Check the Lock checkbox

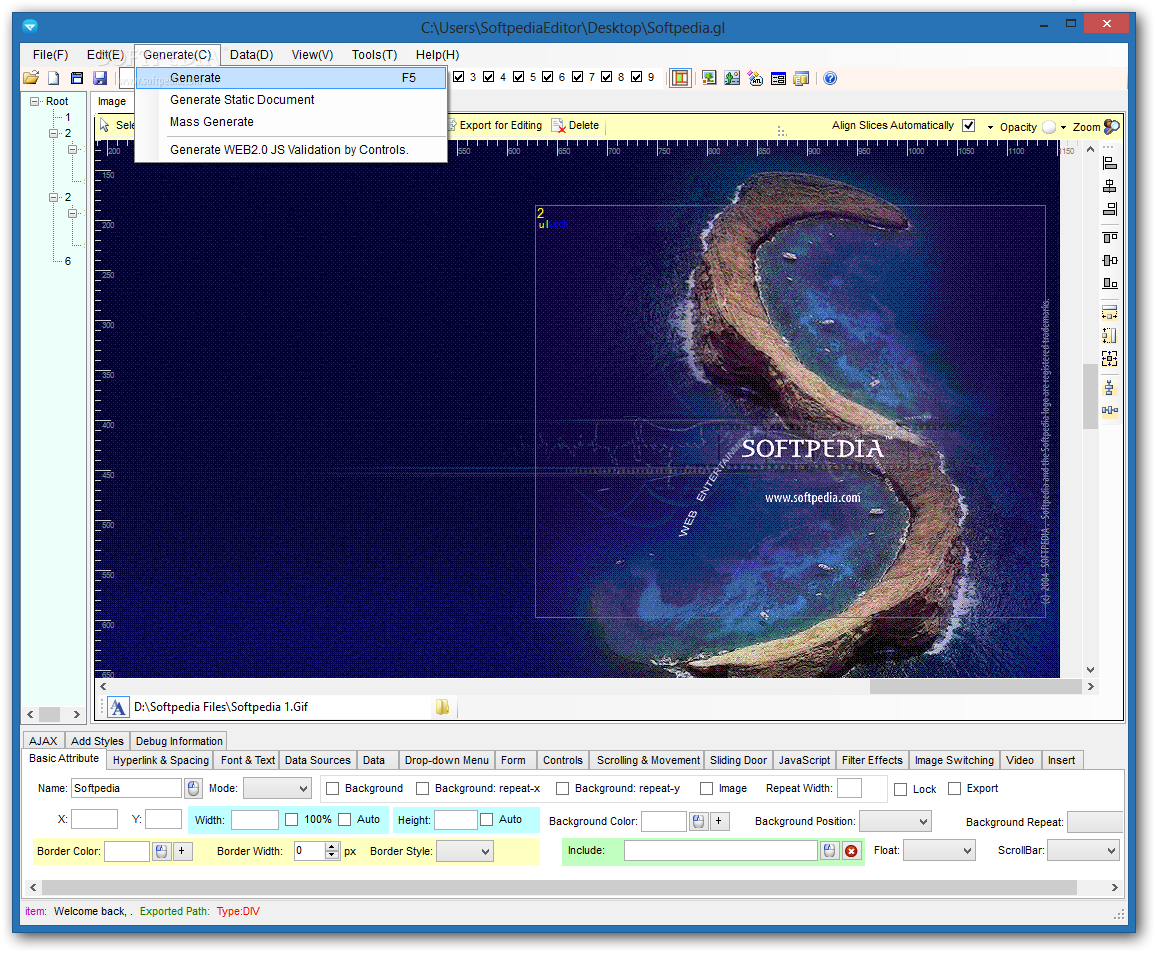(900, 789)
